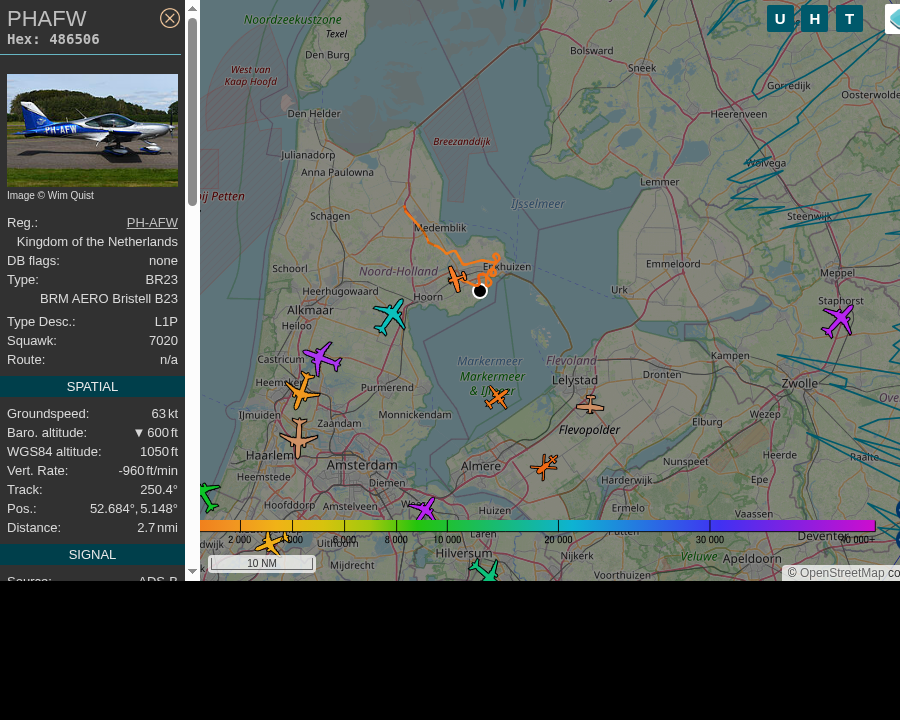Click the BRM AERO Bristell B23 text
The height and width of the screenshot is (720, 900).
click(109, 299)
